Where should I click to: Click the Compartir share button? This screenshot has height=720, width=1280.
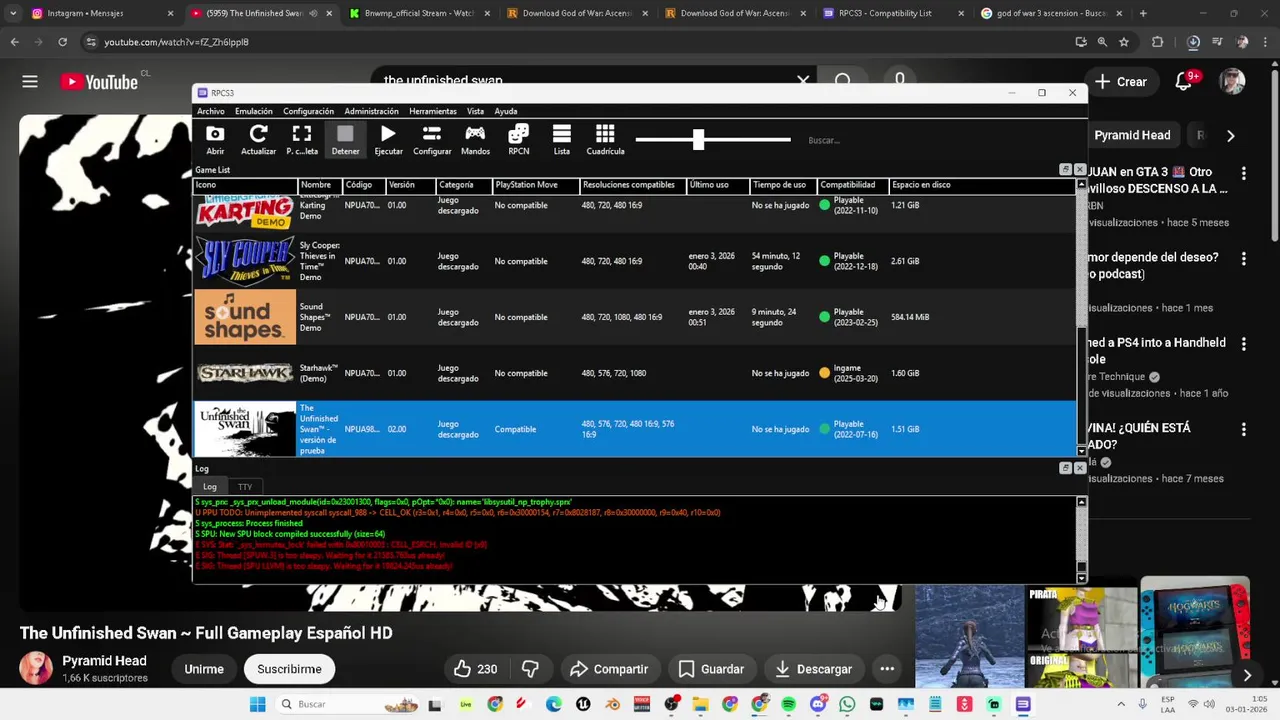click(609, 669)
